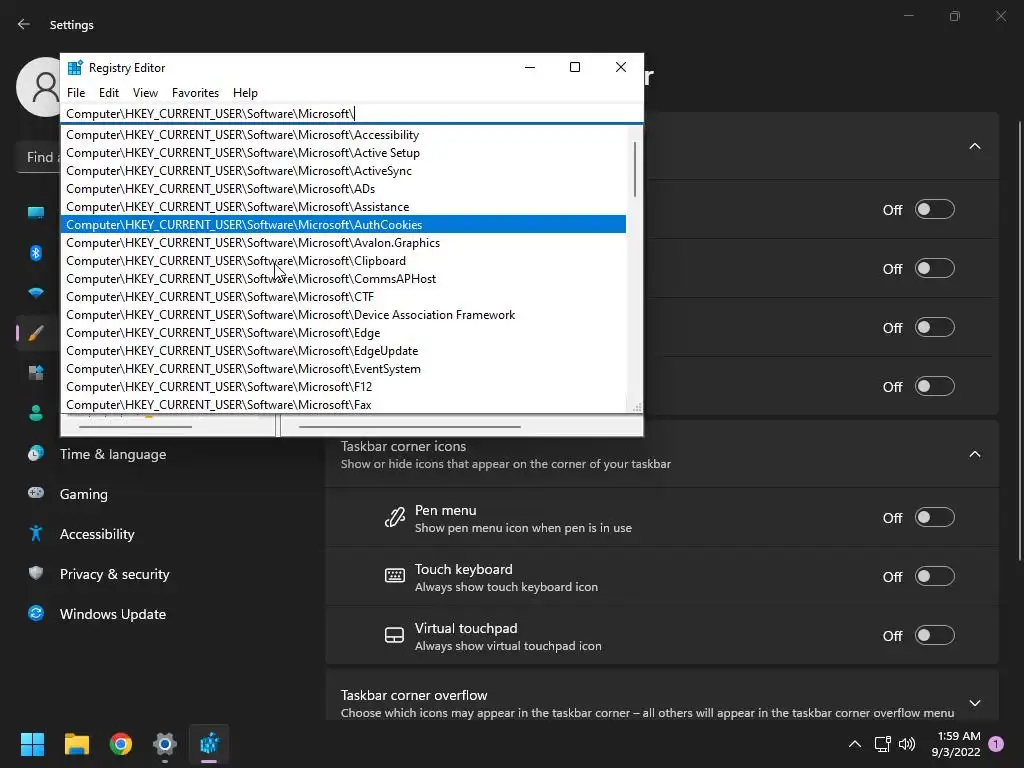Click the Windows Update sync icon
Screen dimensions: 1024x768
click(x=36, y=613)
